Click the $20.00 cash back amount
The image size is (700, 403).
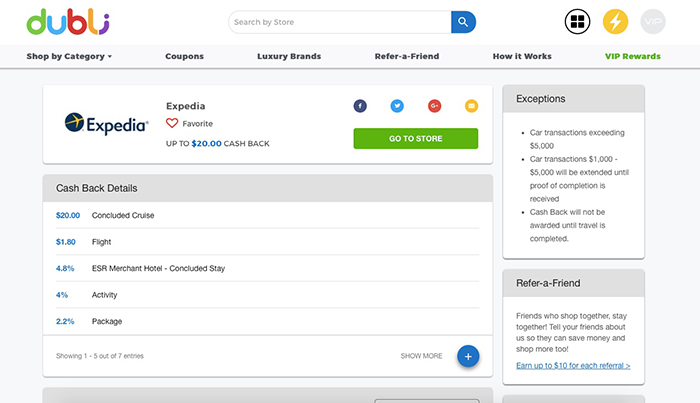coord(206,143)
